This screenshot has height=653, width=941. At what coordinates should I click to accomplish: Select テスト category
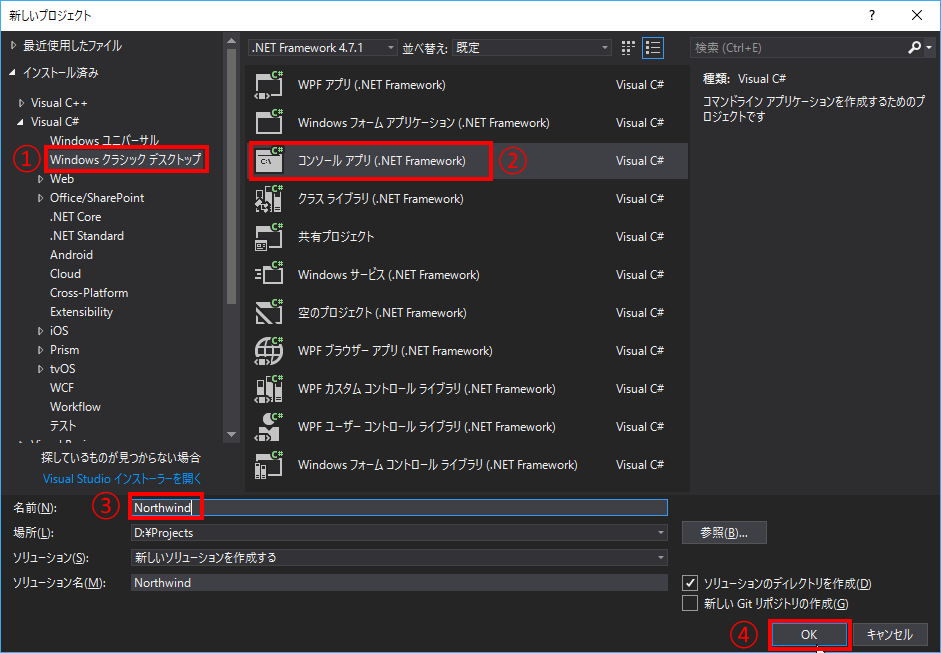[63, 426]
